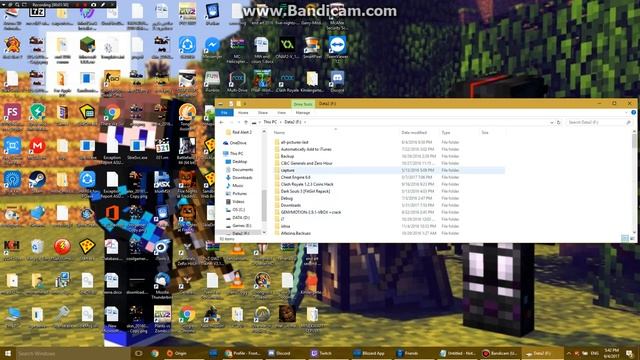The image size is (640, 360).
Task: Open the Share ribbon tab
Action: pos(263,113)
